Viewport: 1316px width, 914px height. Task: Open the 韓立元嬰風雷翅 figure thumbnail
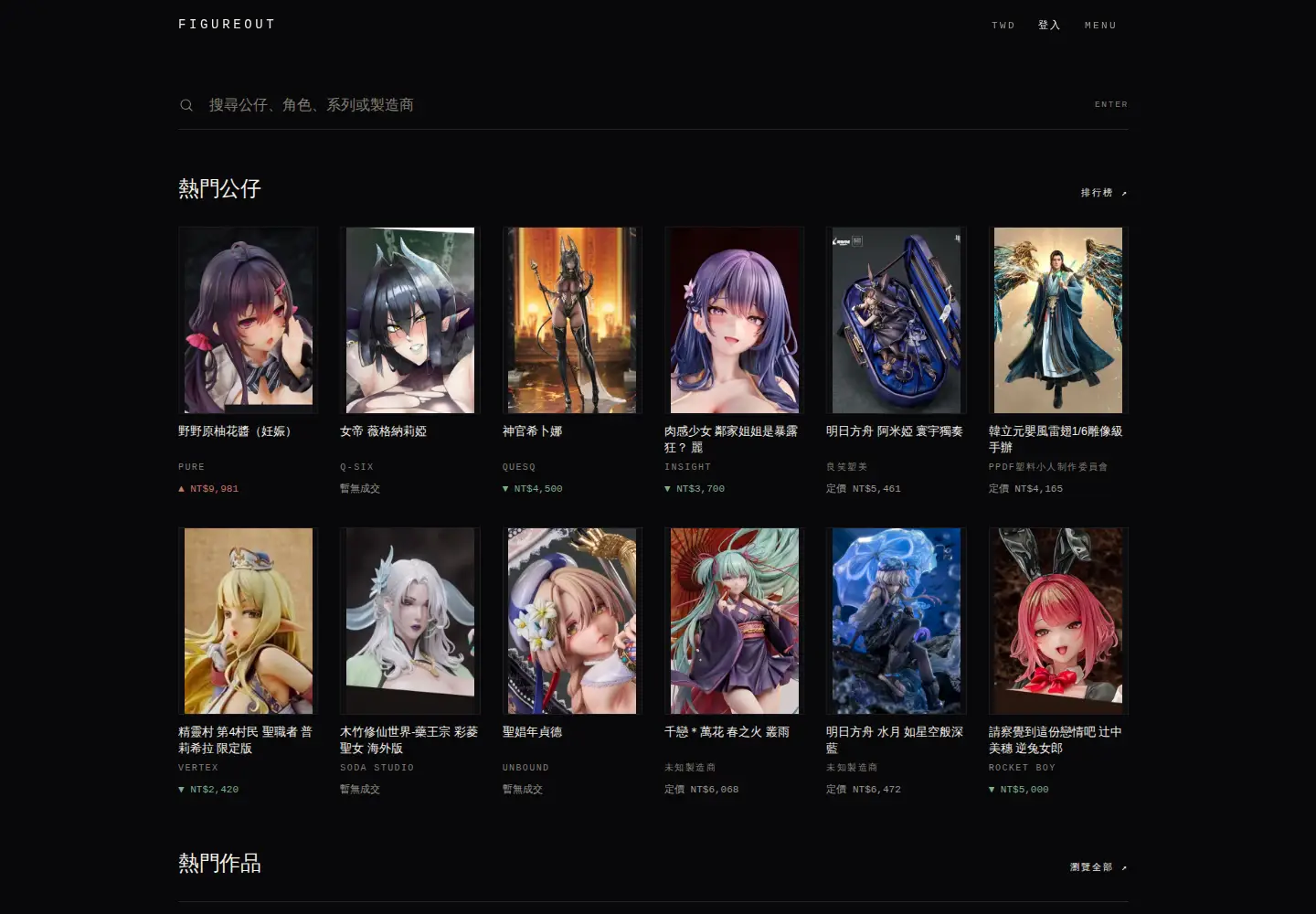(1058, 320)
